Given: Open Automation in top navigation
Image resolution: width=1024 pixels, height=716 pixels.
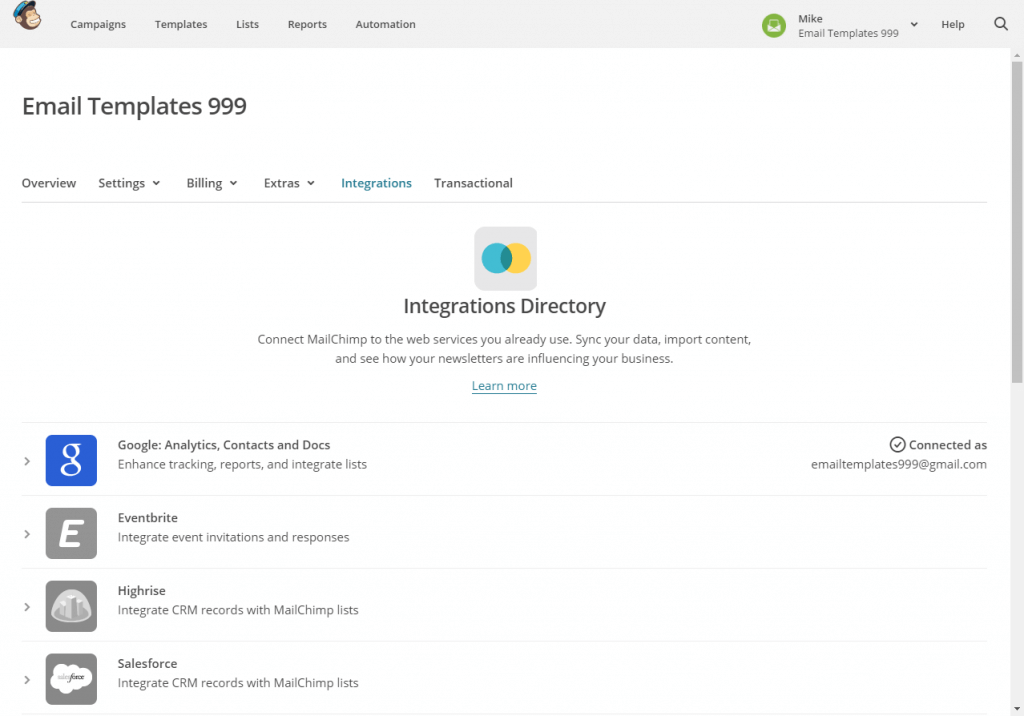Looking at the screenshot, I should tap(385, 24).
